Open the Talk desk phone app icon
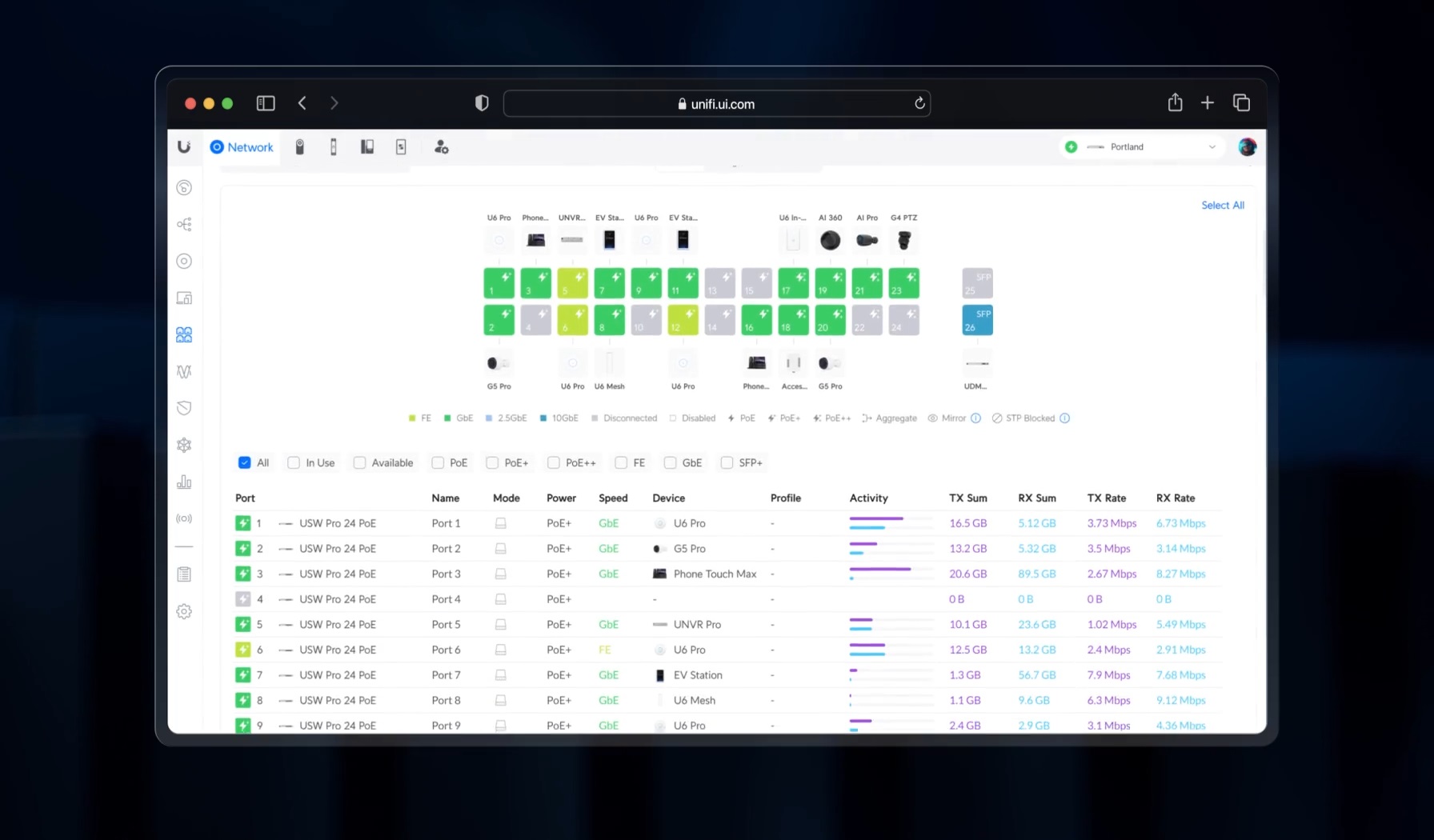1434x840 pixels. [367, 147]
